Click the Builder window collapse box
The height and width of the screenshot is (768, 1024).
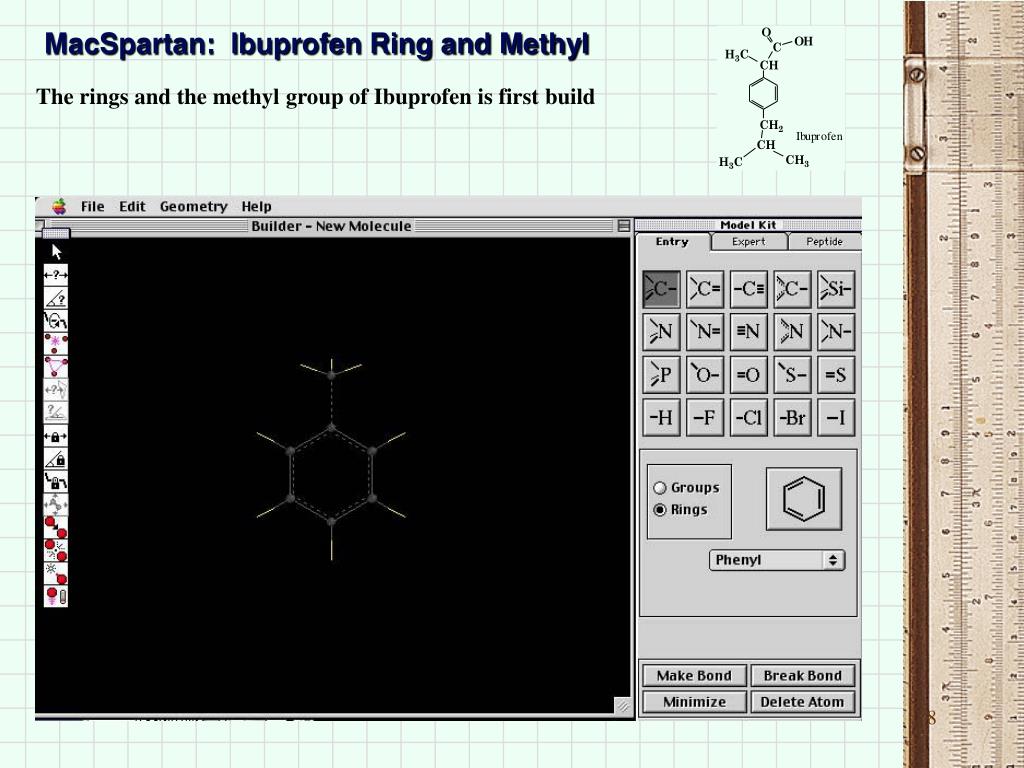point(624,226)
